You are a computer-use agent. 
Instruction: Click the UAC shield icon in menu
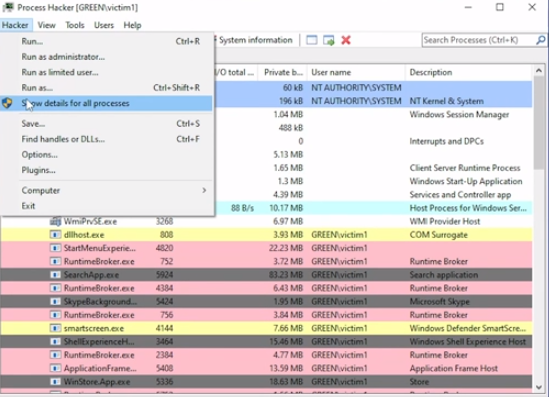tap(7, 103)
